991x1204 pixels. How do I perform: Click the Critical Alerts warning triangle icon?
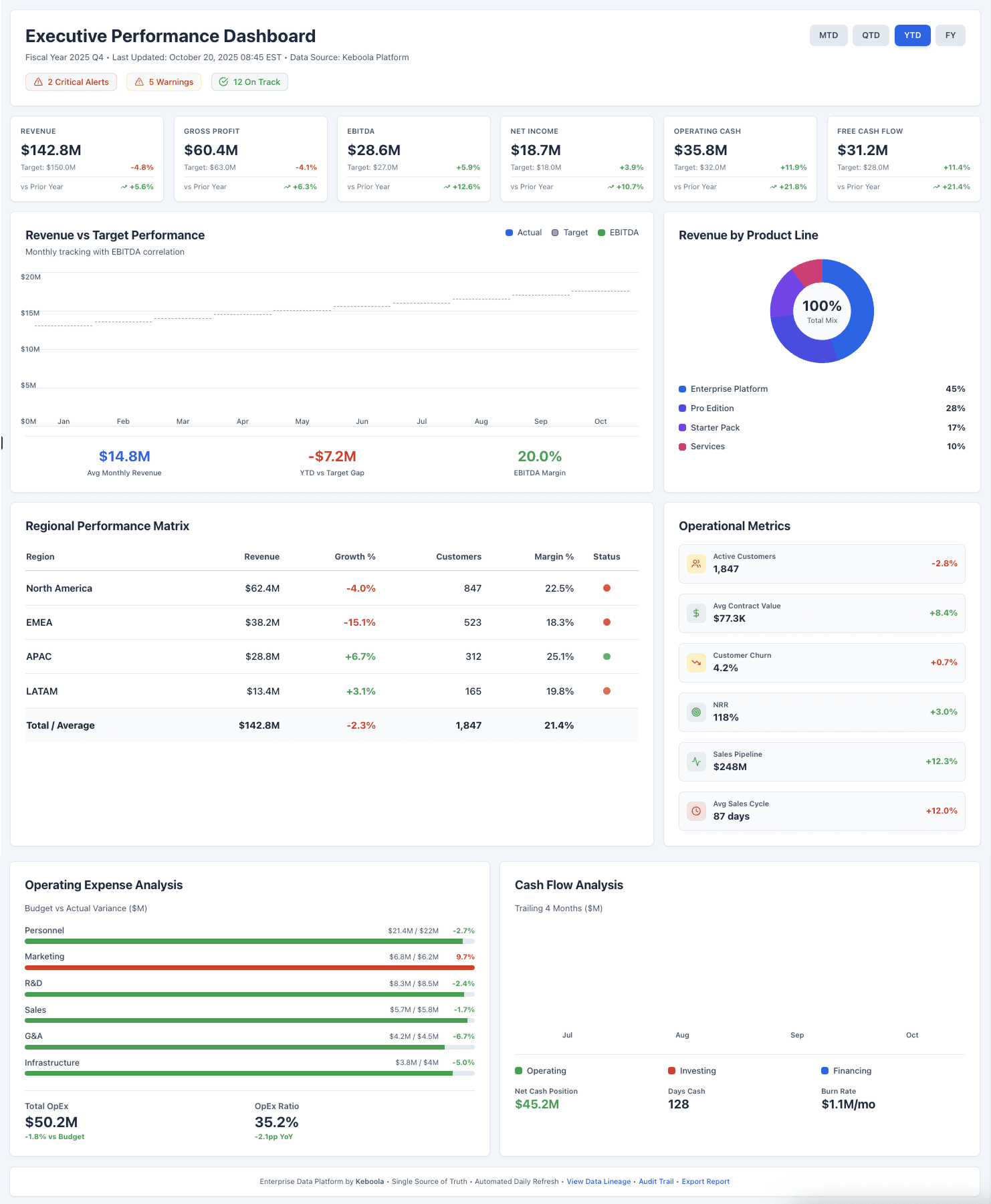click(x=38, y=82)
